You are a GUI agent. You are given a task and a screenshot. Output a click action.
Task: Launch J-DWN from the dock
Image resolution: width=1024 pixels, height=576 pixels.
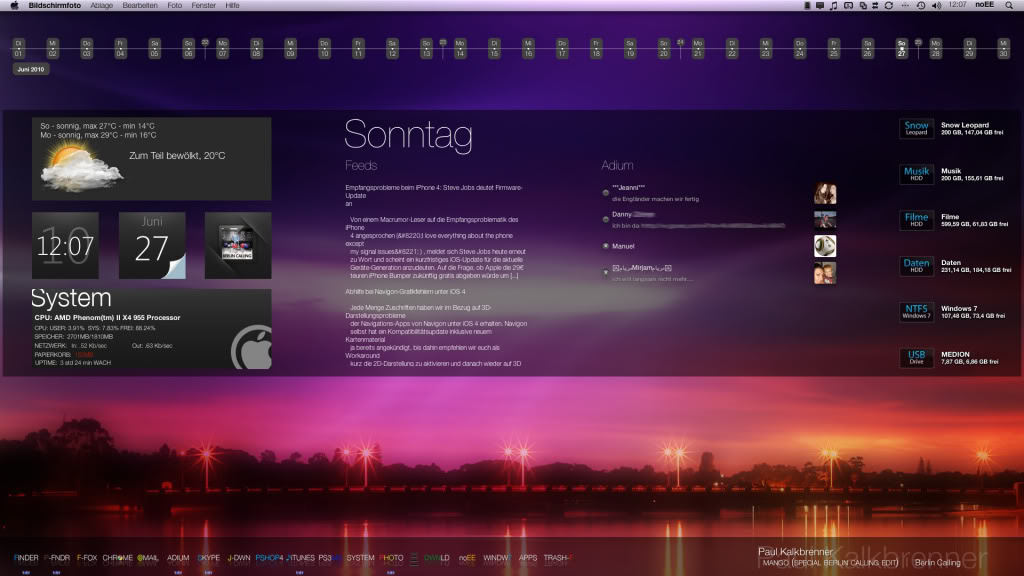(238, 558)
